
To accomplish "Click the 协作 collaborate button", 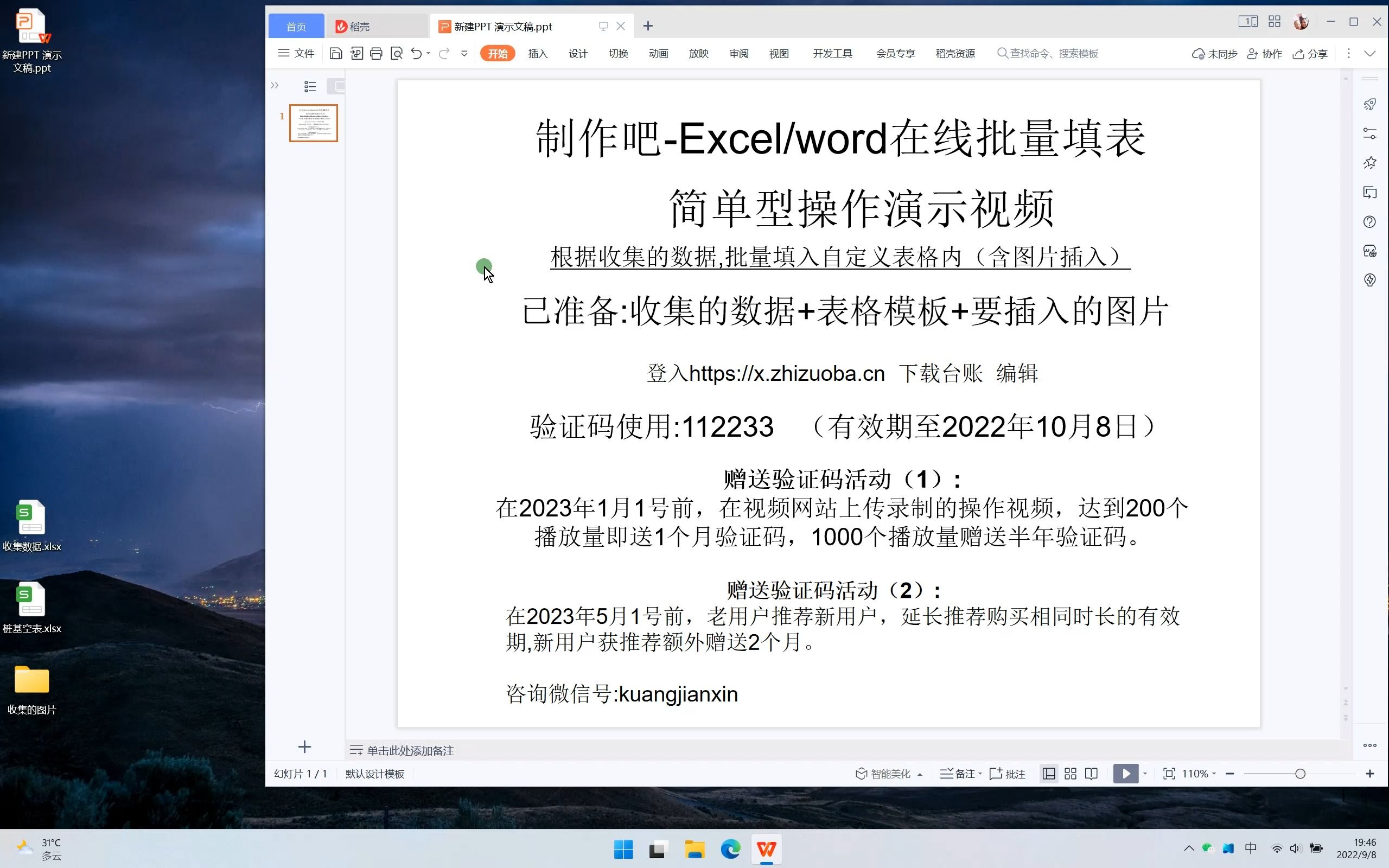I will pos(1264,53).
